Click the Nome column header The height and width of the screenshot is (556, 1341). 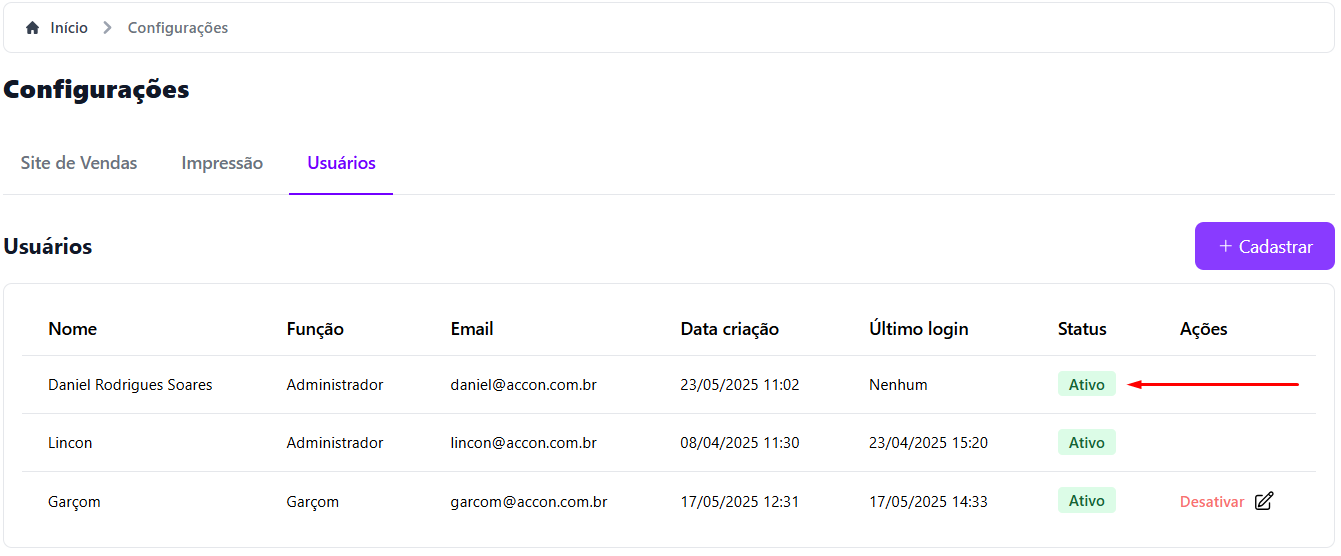(73, 329)
